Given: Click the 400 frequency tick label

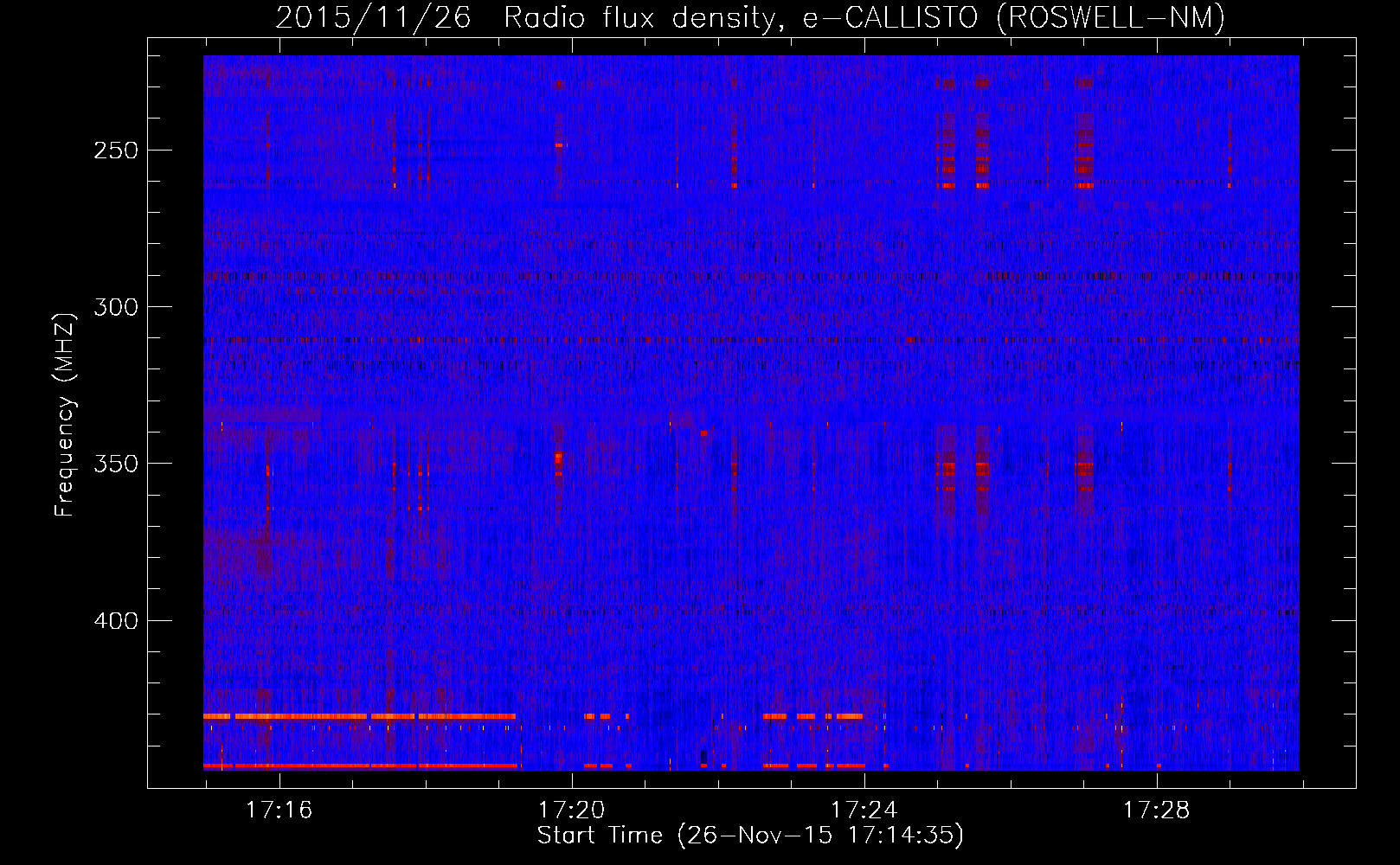Looking at the screenshot, I should [116, 621].
